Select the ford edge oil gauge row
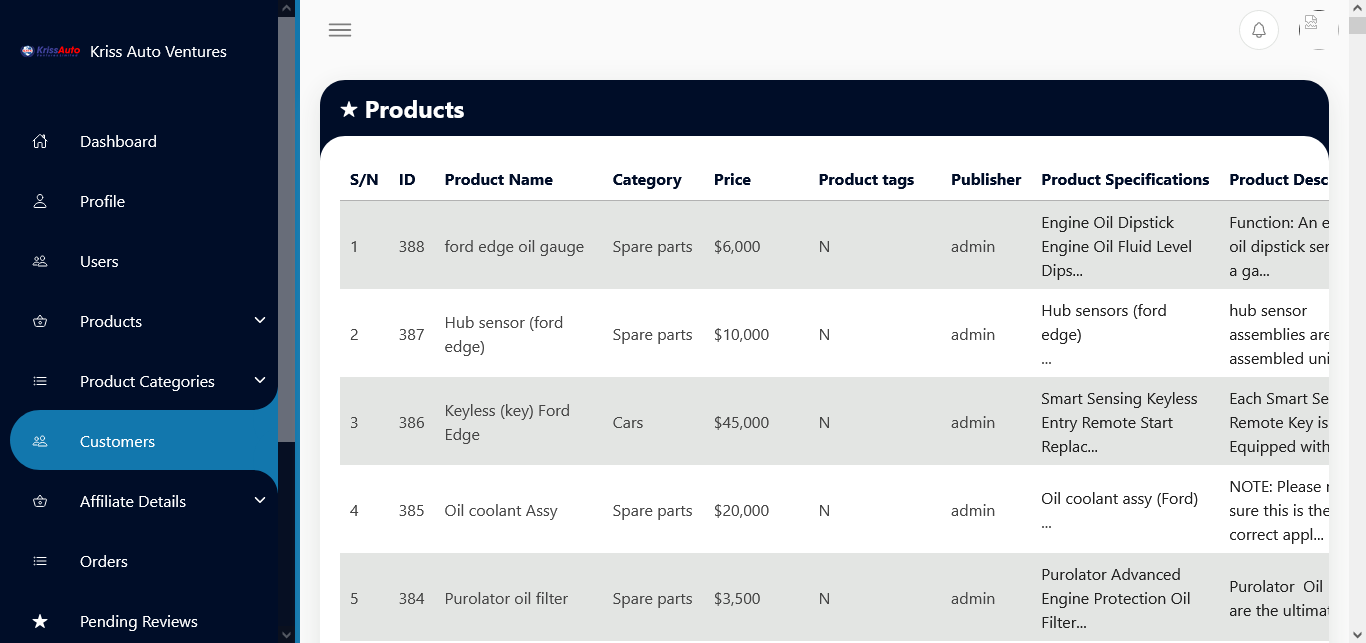Viewport: 1366px width, 643px height. (834, 246)
